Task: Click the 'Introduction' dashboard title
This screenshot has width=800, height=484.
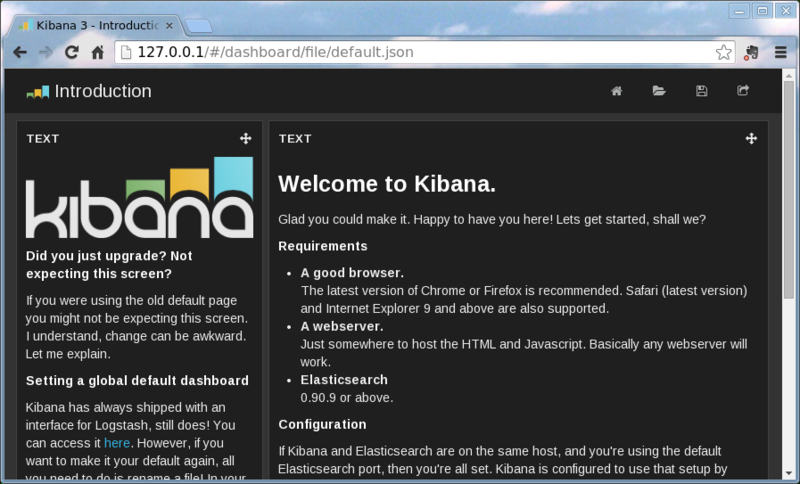Action: [103, 91]
